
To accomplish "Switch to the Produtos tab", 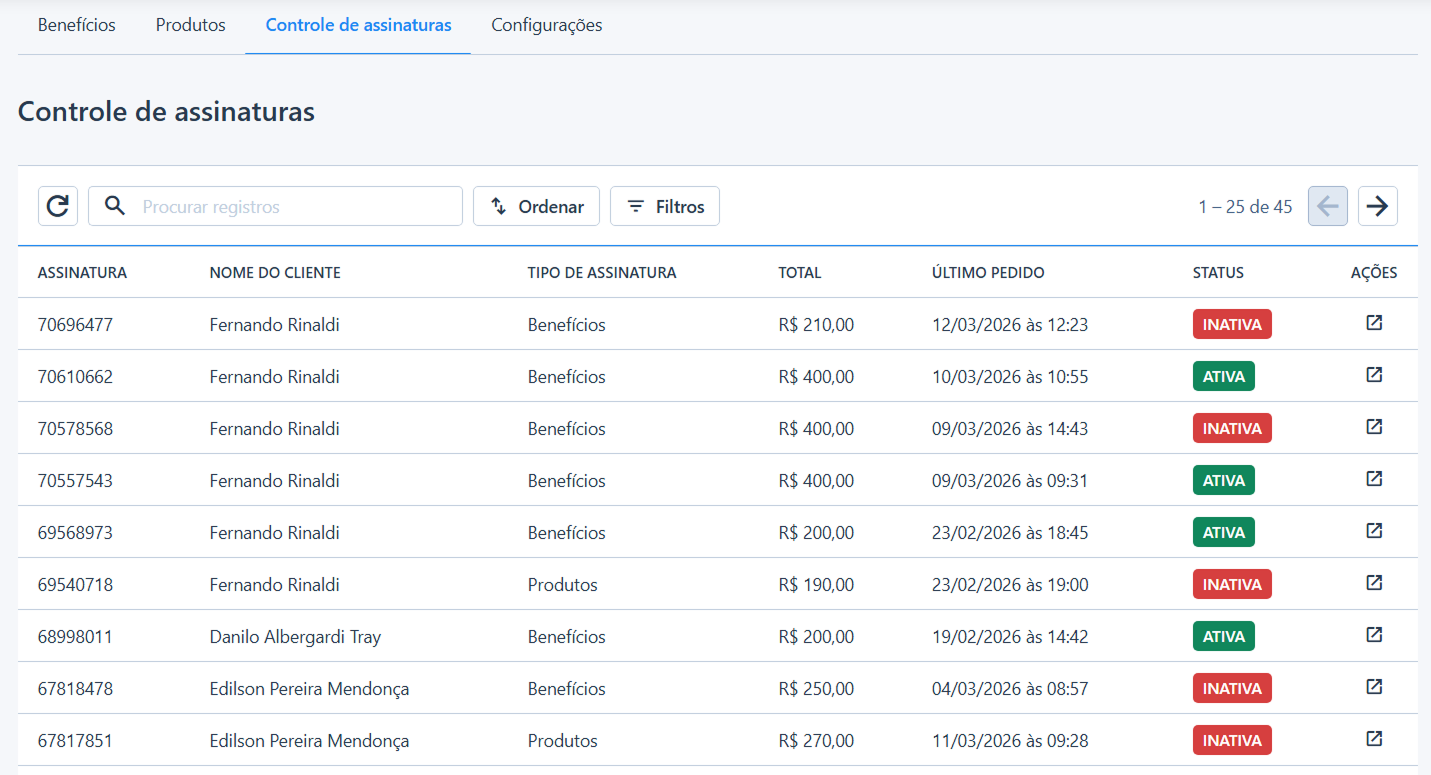I will click(191, 25).
